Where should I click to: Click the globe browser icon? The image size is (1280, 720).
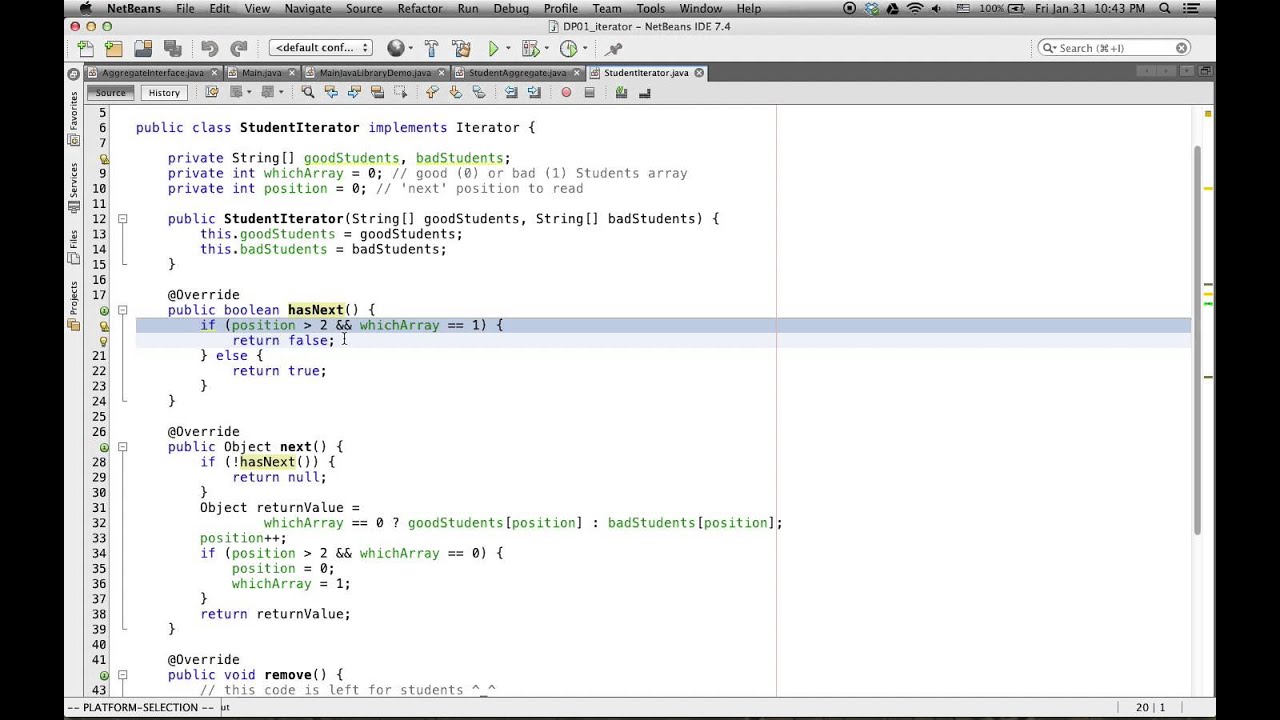(396, 48)
